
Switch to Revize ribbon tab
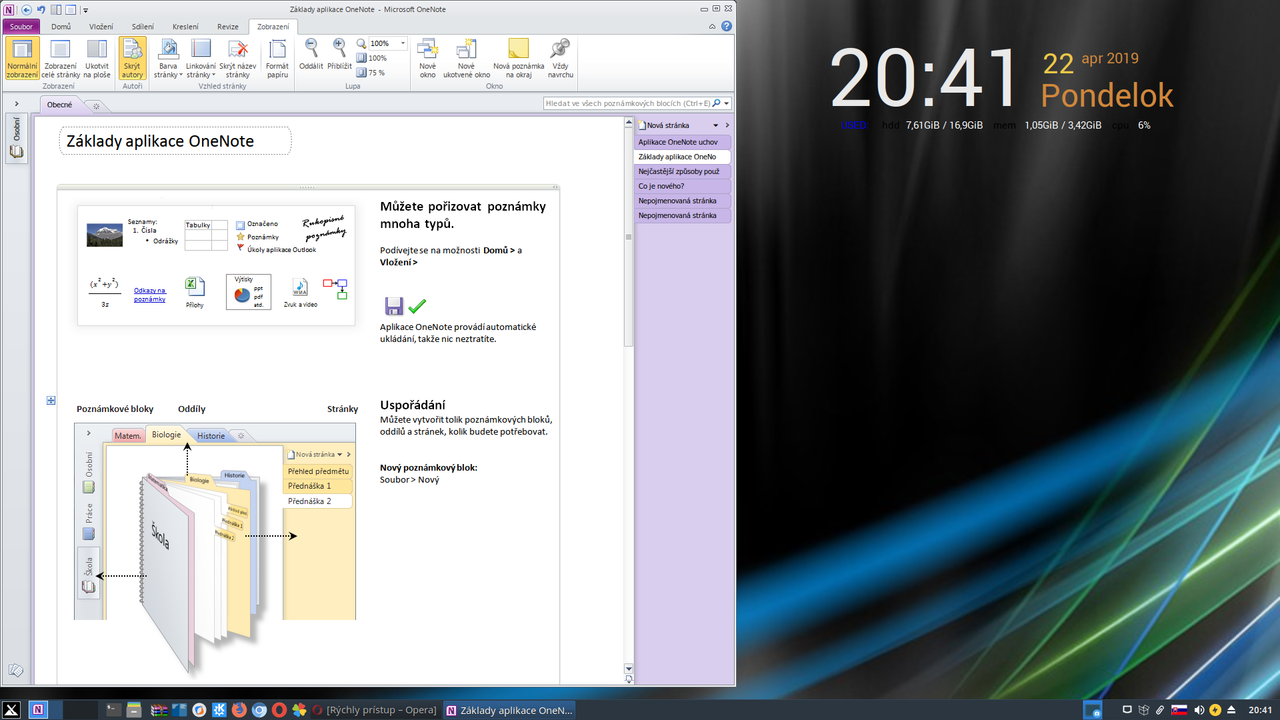click(x=228, y=27)
